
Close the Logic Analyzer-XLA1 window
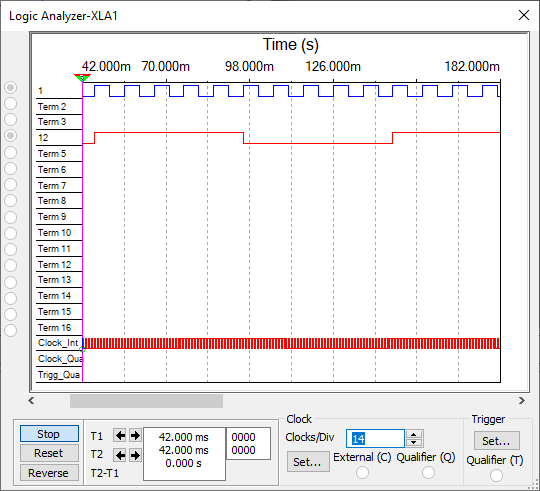(x=524, y=15)
